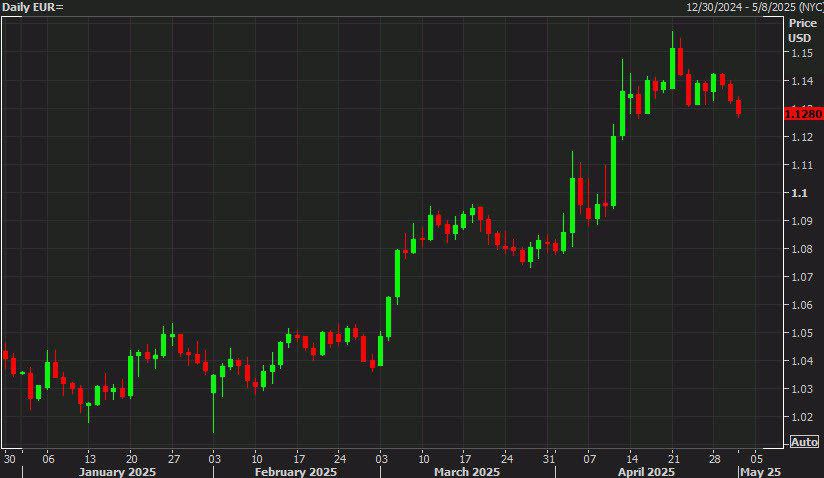Open the 12/30/2024 - 5/8/2025 date range
Viewport: 824px width, 478px height.
[755, 7]
